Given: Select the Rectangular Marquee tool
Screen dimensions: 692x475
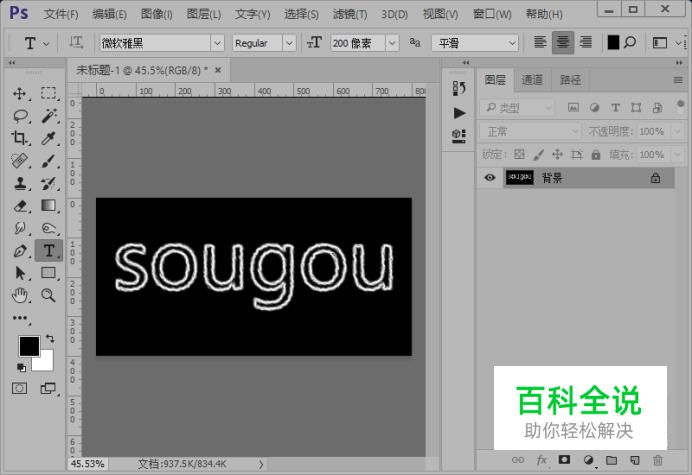Looking at the screenshot, I should (49, 94).
